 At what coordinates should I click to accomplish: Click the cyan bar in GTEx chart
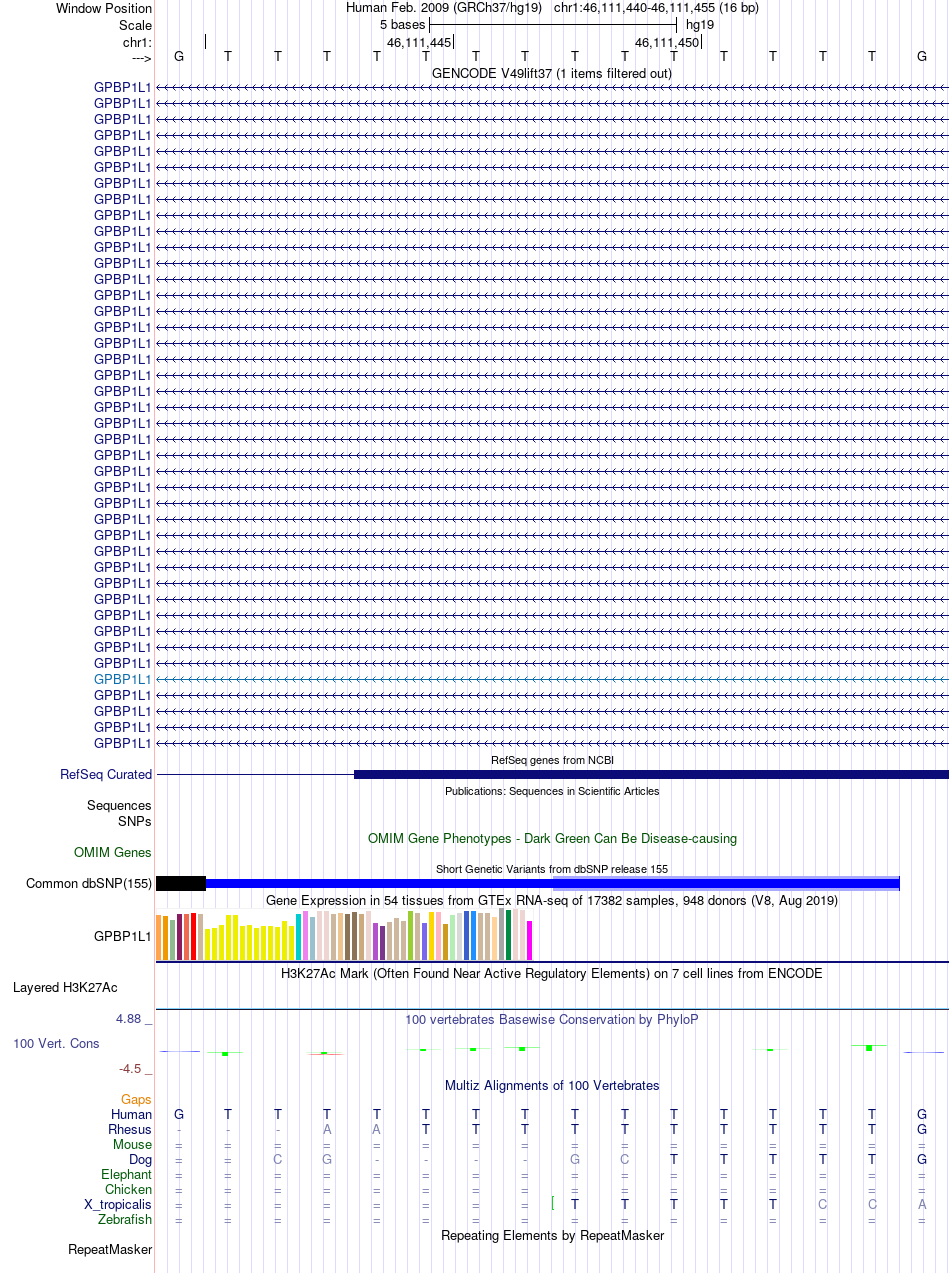pyautogui.click(x=299, y=937)
